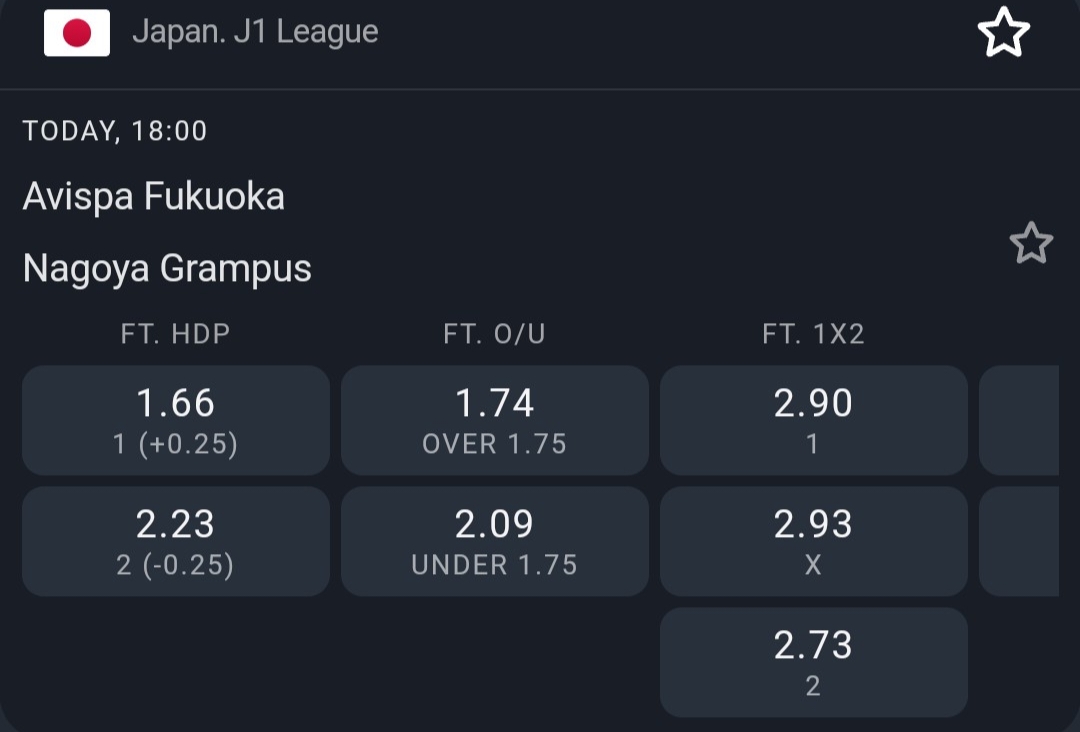The image size is (1080, 732).
Task: Select the FT. O/U market header
Action: pos(495,335)
